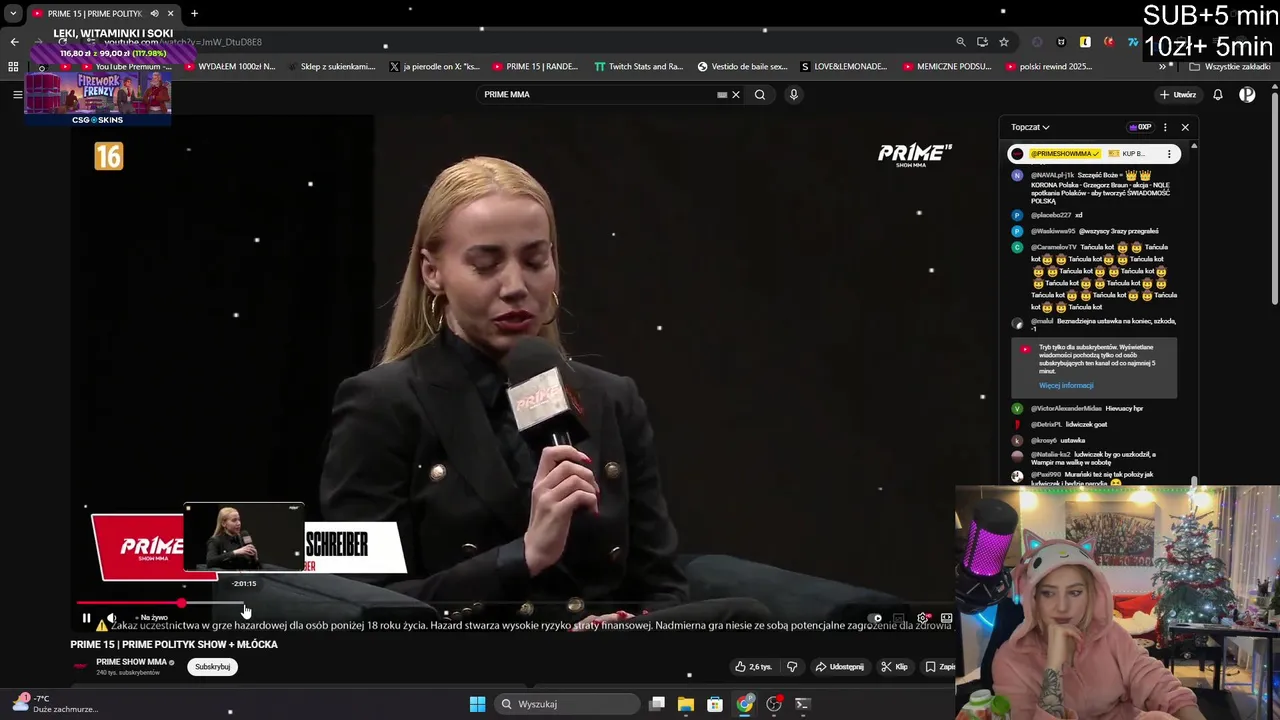Open the 'WYDAŁEM 1000zł N...' bookmark
1280x720 pixels.
pos(229,67)
